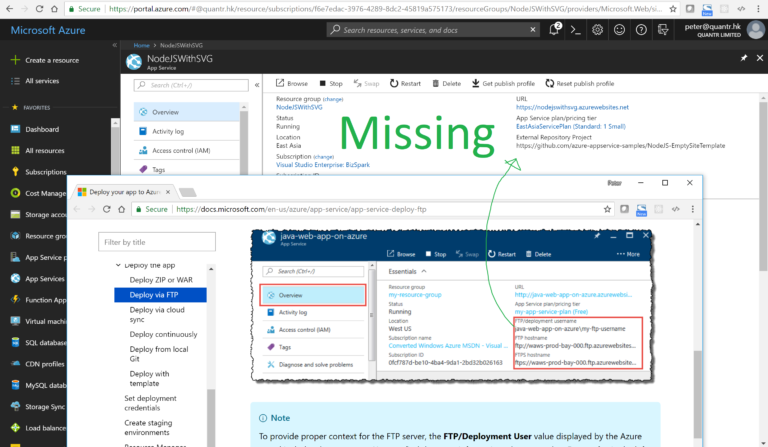Launch Cloud Shell from top bar

click(576, 30)
